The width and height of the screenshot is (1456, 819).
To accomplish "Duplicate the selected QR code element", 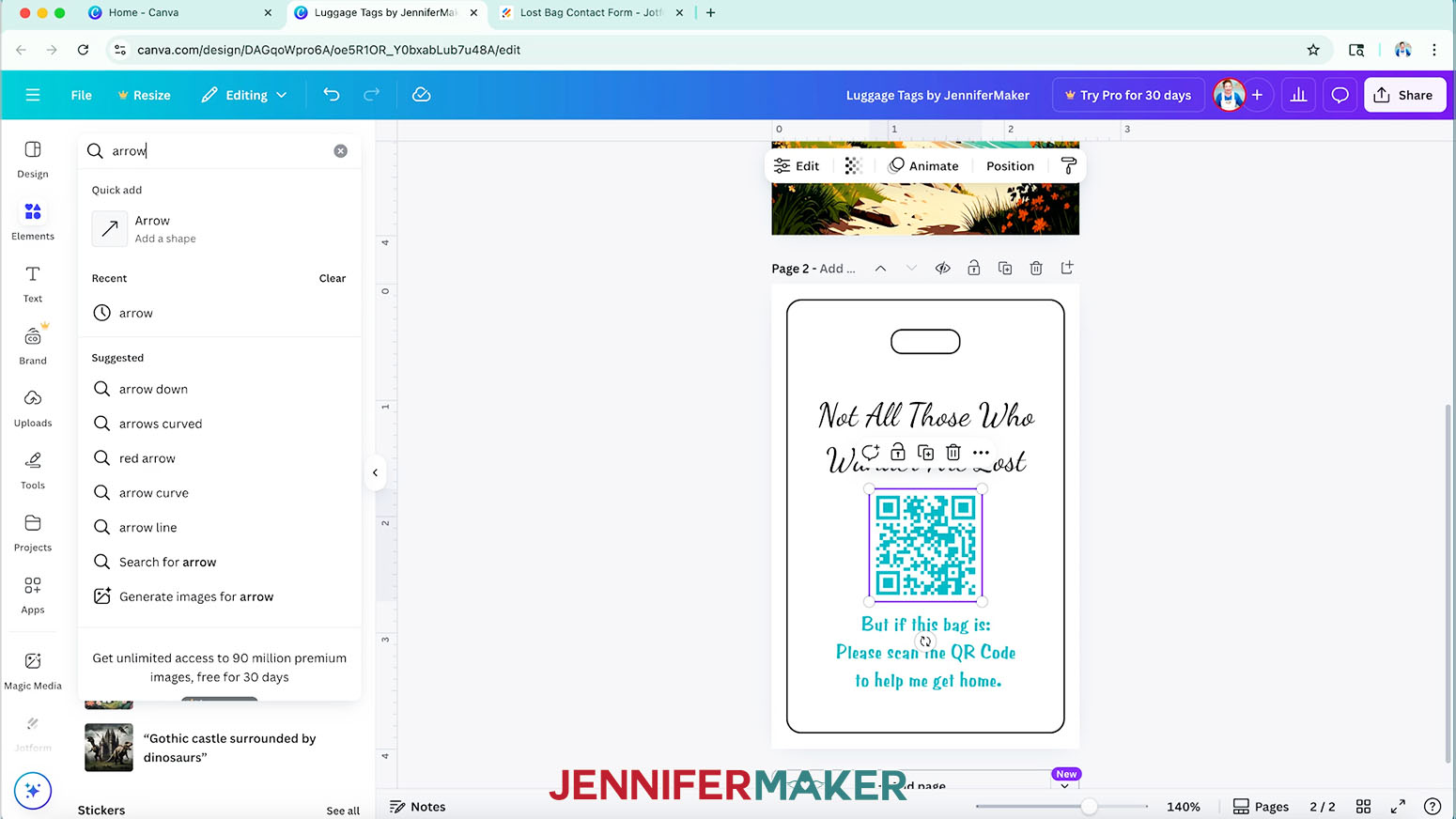I will (x=925, y=452).
